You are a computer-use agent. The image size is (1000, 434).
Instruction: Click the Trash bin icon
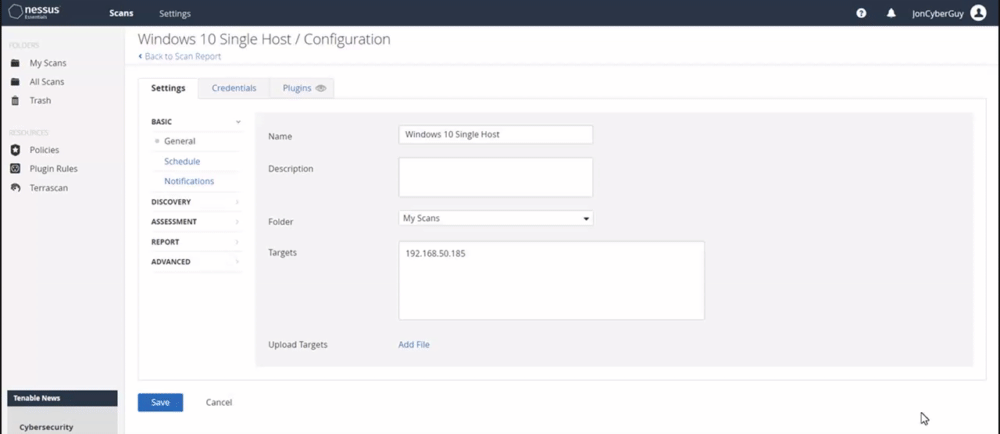(x=15, y=100)
